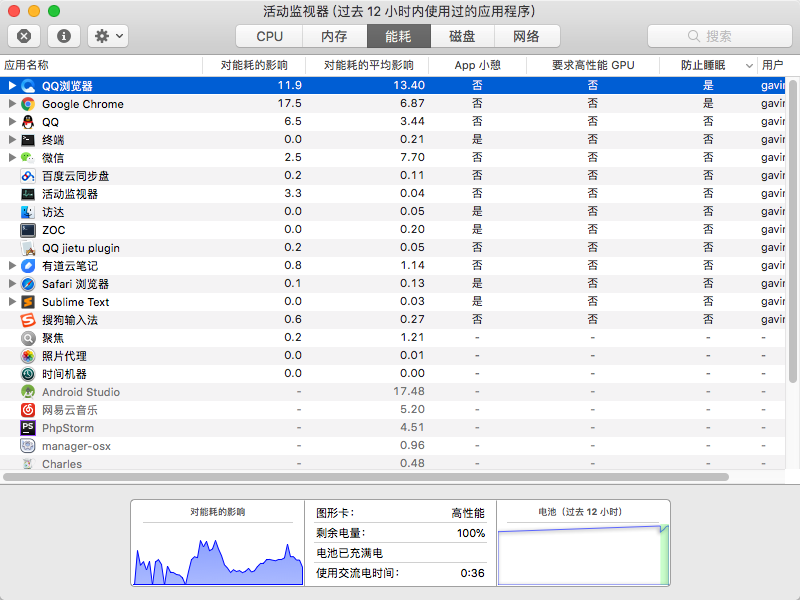Open the gear actions menu
The height and width of the screenshot is (600, 800).
tap(108, 36)
